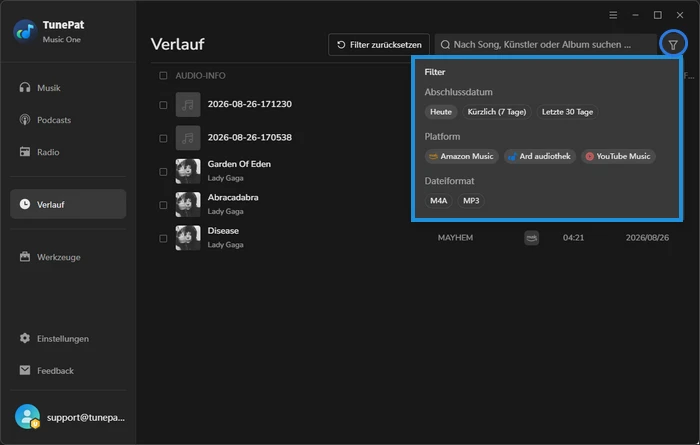The width and height of the screenshot is (700, 445).
Task: Open Einstellungen in sidebar
Action: [x=68, y=339]
